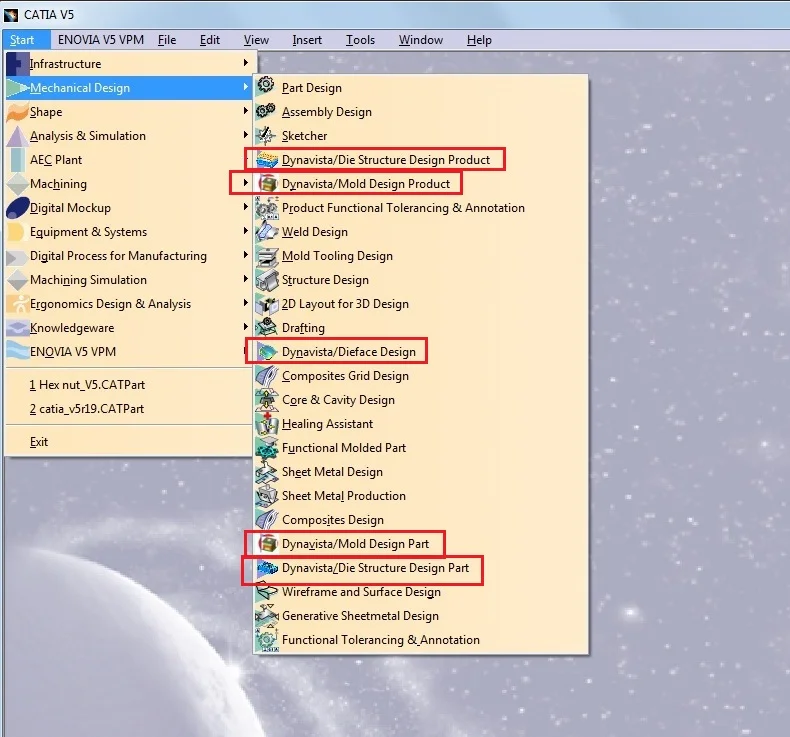Expand the Digital Mockup submenu arrow

(x=245, y=207)
